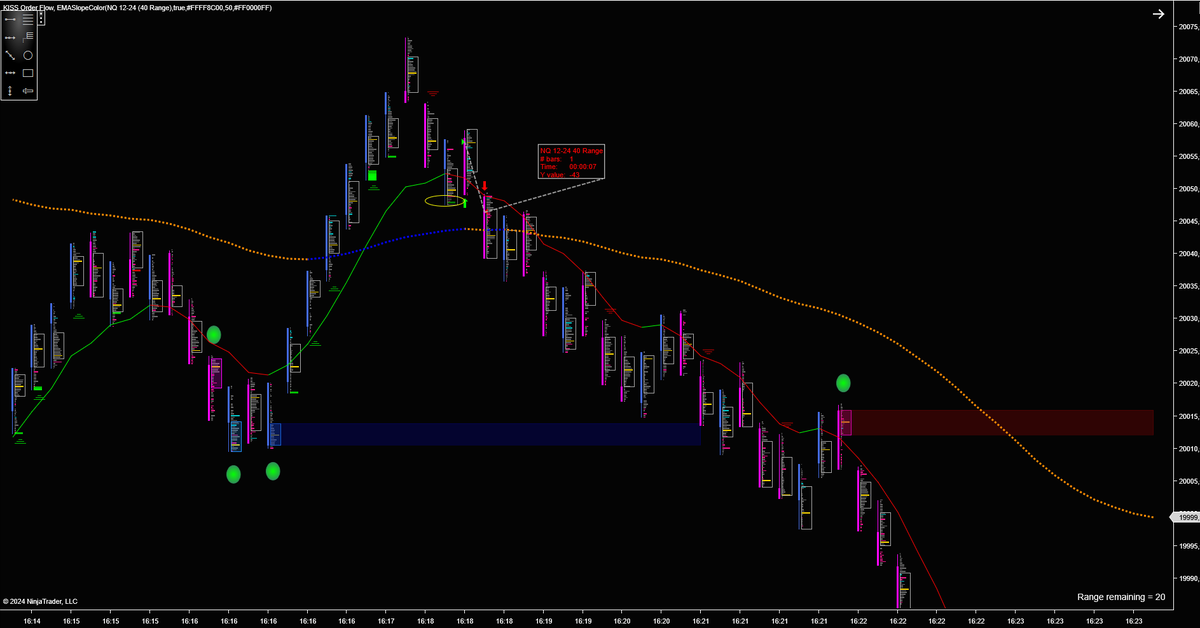
Task: Select the red down arrow marker on chart
Action: [485, 186]
